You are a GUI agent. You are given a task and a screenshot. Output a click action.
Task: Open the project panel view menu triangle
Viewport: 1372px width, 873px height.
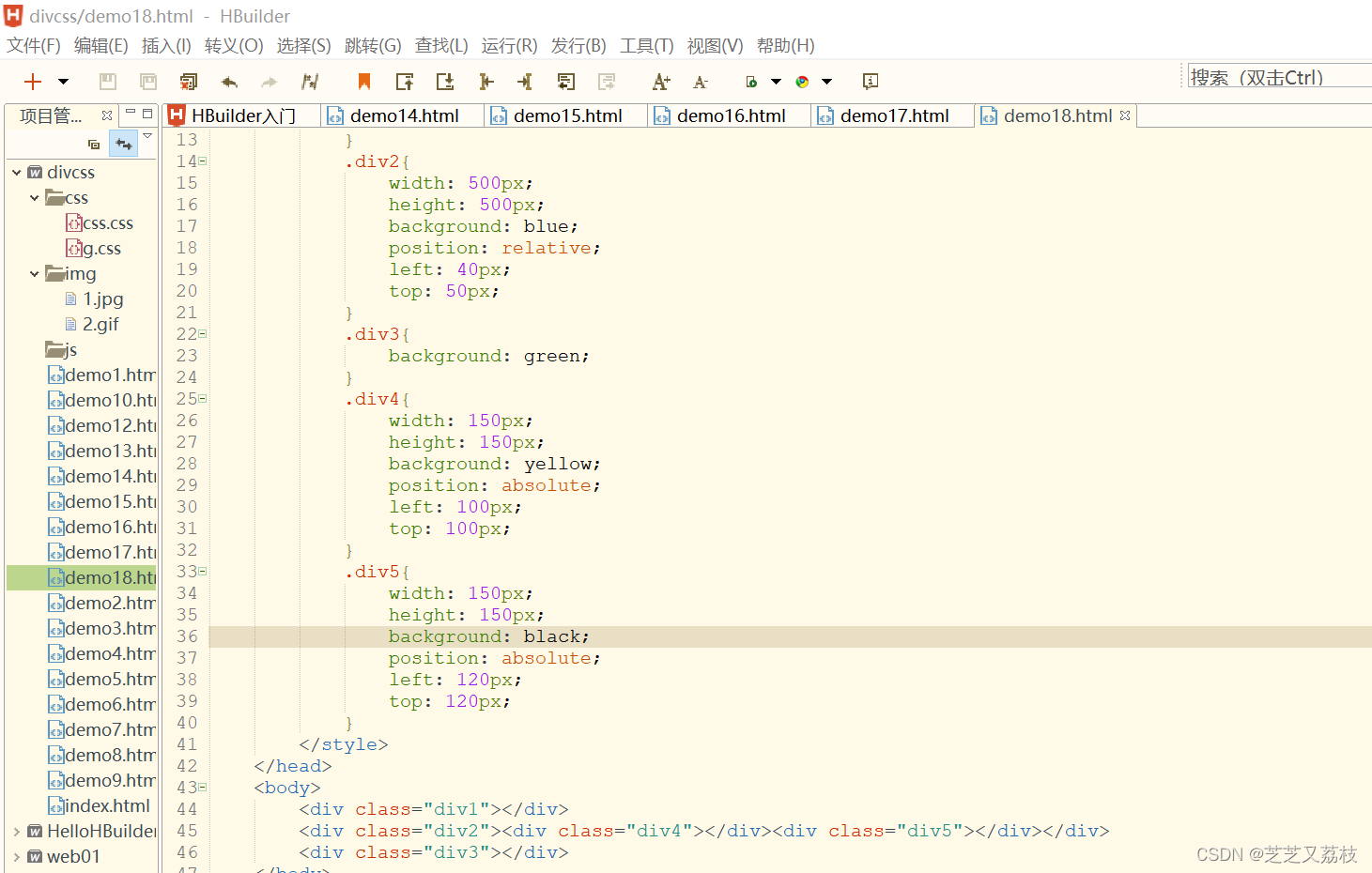[x=147, y=137]
